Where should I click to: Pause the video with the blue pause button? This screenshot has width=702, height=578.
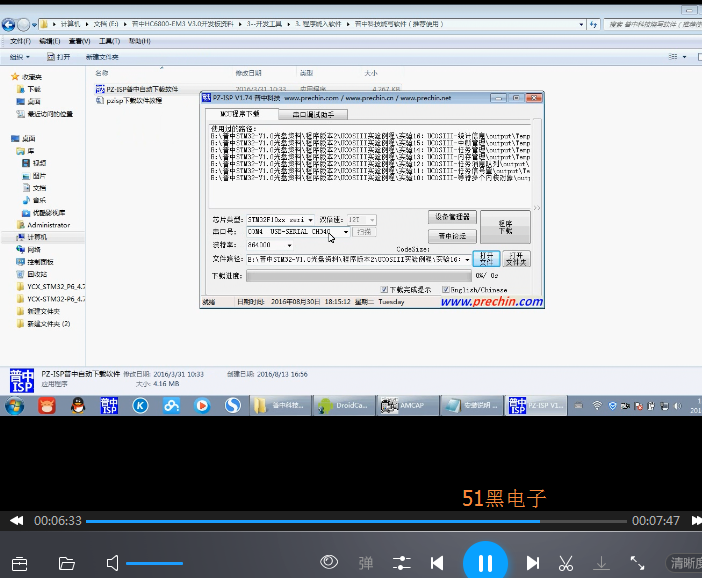point(485,563)
